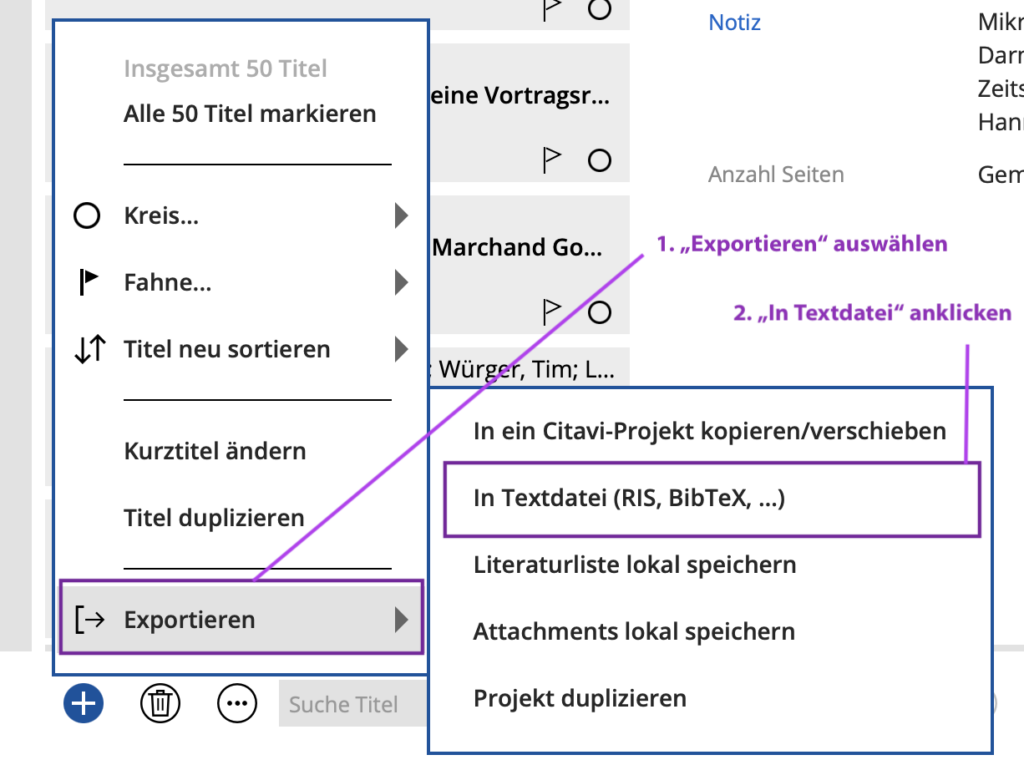Screen dimensions: 1024x765
Task: Open the Exportieren menu entry
Action: tap(241, 617)
